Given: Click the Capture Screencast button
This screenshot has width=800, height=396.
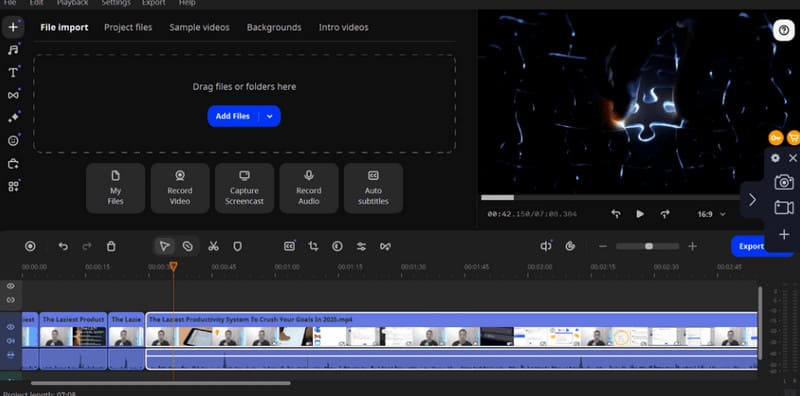Looking at the screenshot, I should [244, 188].
